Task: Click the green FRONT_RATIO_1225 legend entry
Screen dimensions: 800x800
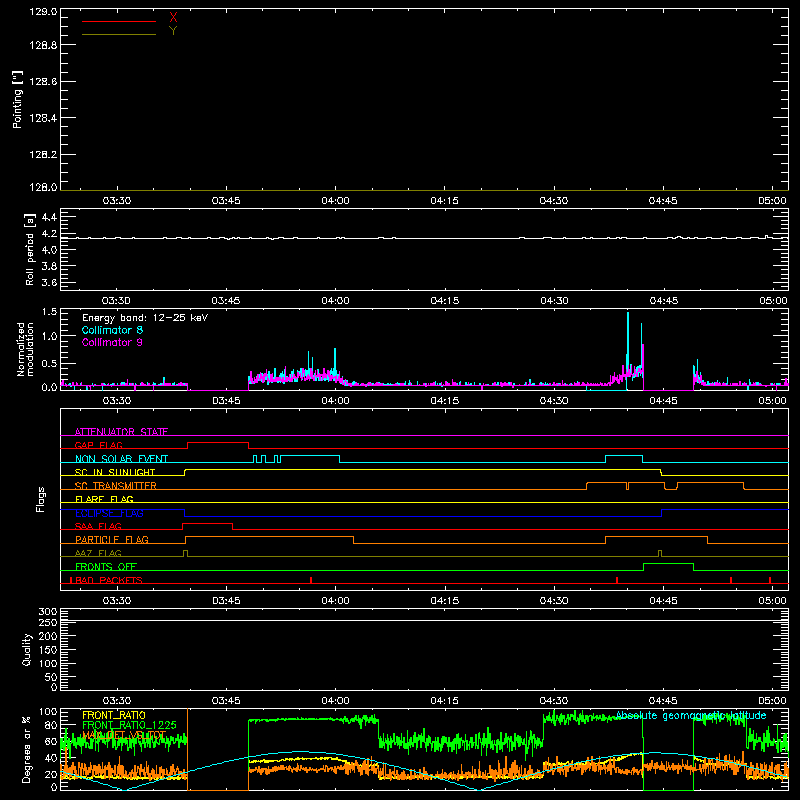Action: (x=129, y=725)
